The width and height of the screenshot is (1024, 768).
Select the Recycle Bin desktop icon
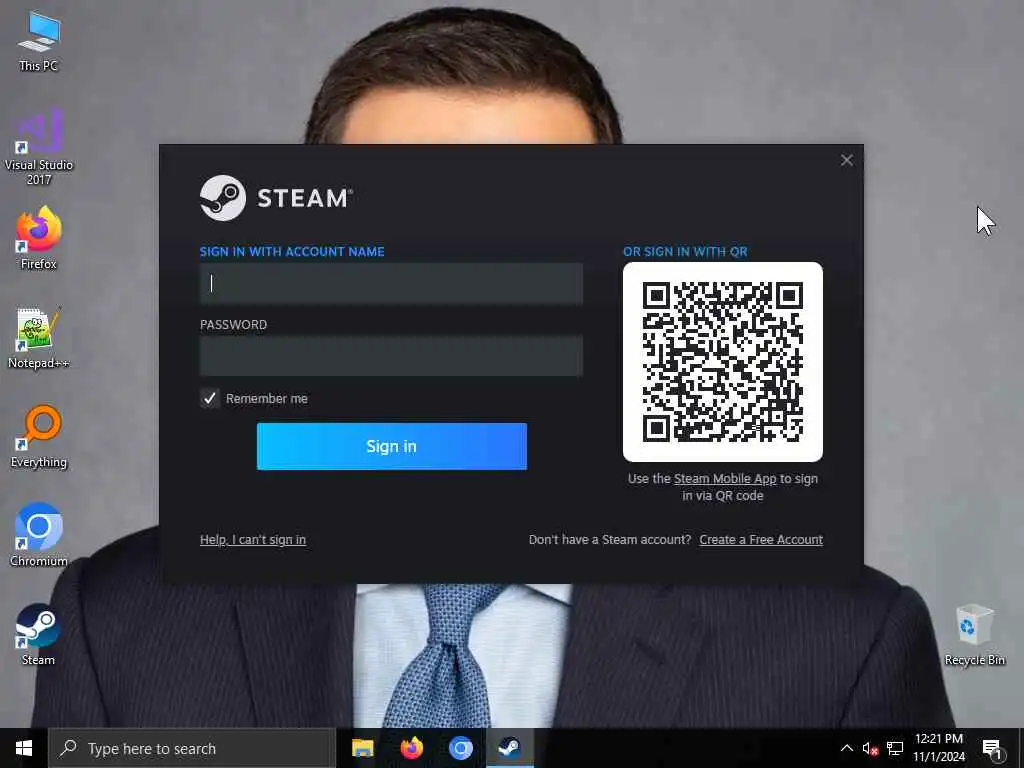tap(974, 635)
